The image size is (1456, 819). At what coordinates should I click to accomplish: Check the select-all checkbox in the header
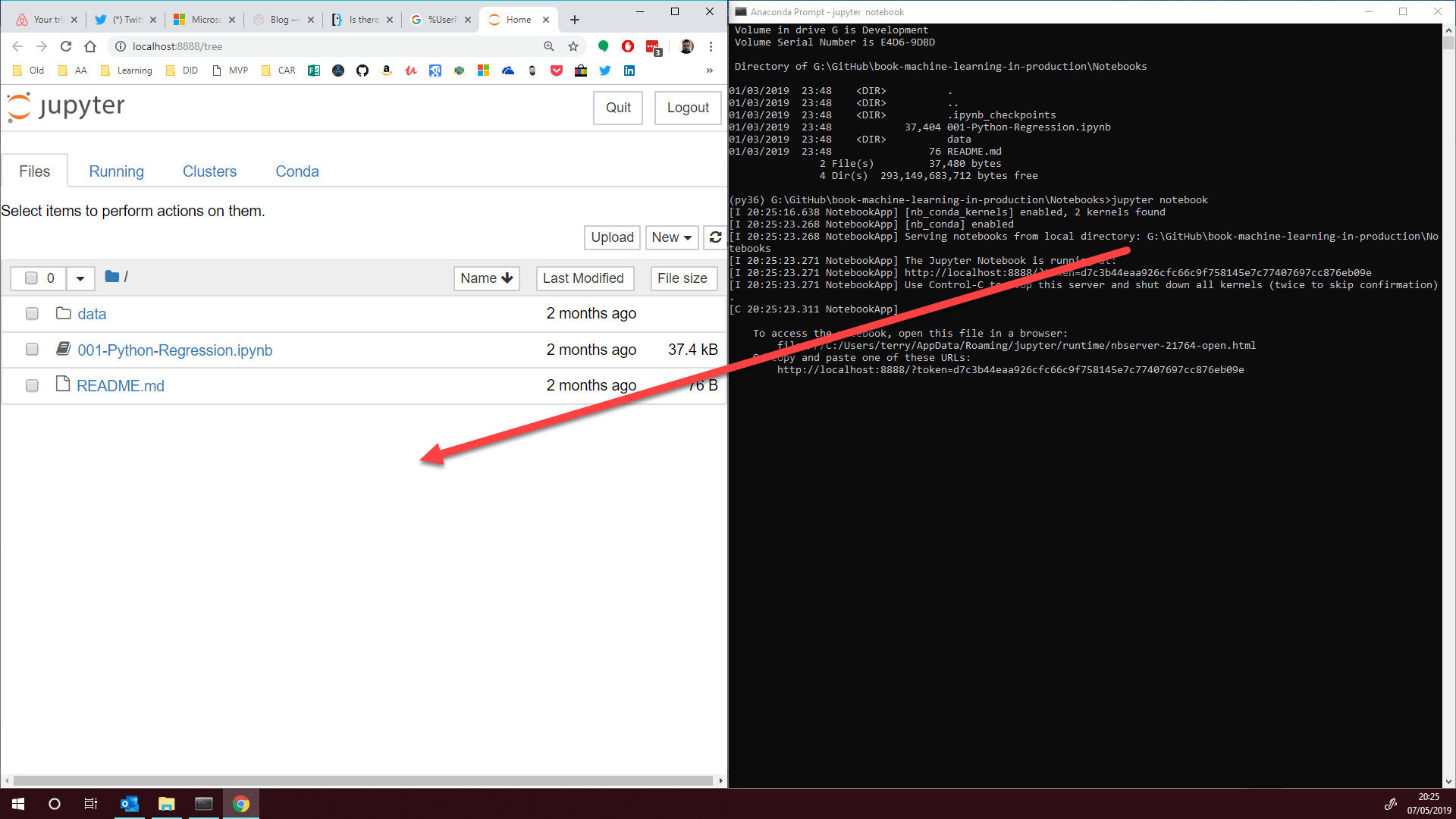pos(31,278)
